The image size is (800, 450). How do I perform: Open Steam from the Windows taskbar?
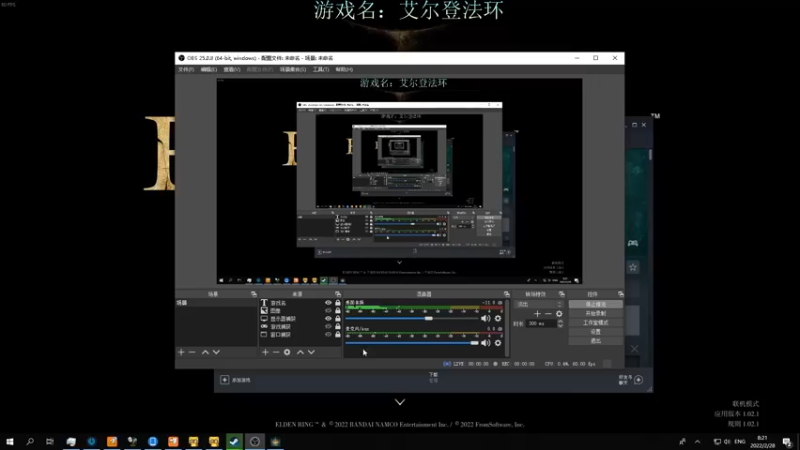tap(234, 441)
